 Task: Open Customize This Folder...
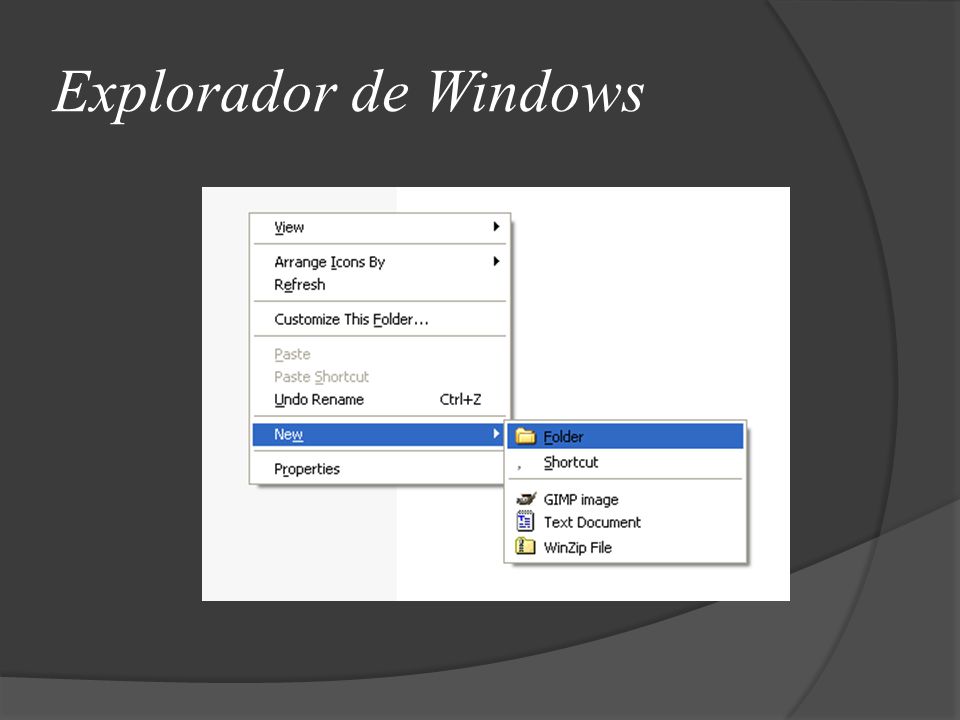[380, 319]
